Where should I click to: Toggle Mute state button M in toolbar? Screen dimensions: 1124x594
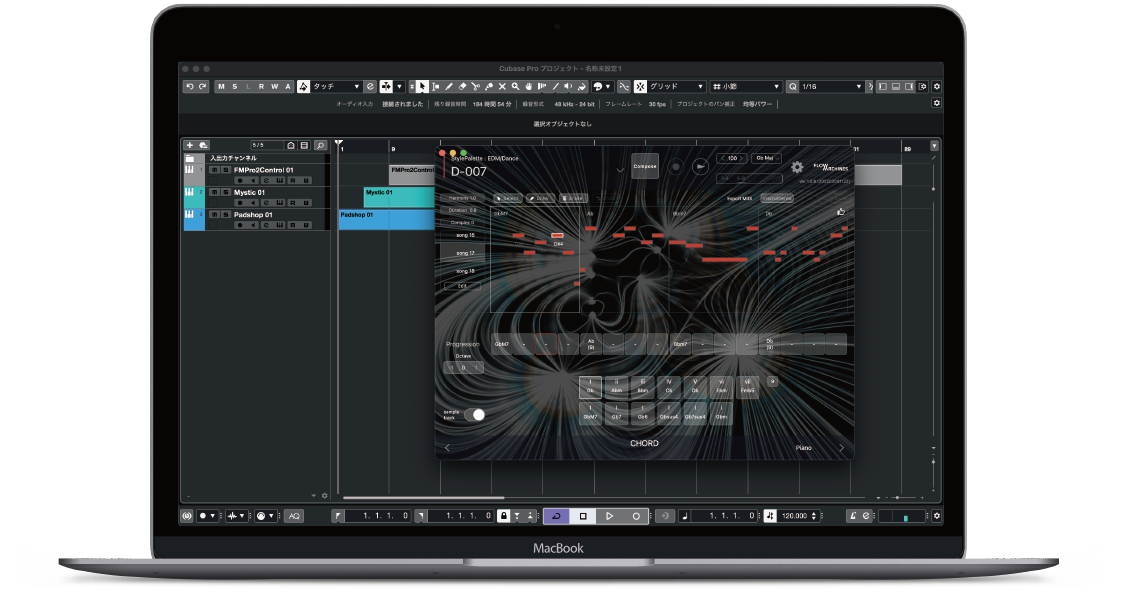222,87
